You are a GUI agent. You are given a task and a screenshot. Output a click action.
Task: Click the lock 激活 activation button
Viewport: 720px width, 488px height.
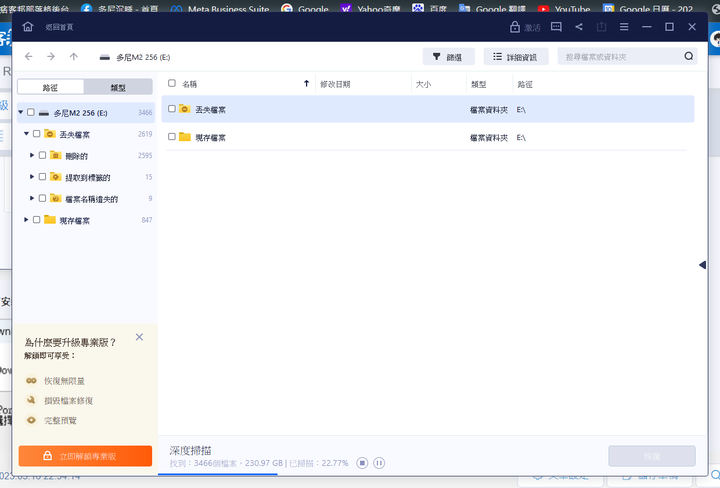pos(525,28)
